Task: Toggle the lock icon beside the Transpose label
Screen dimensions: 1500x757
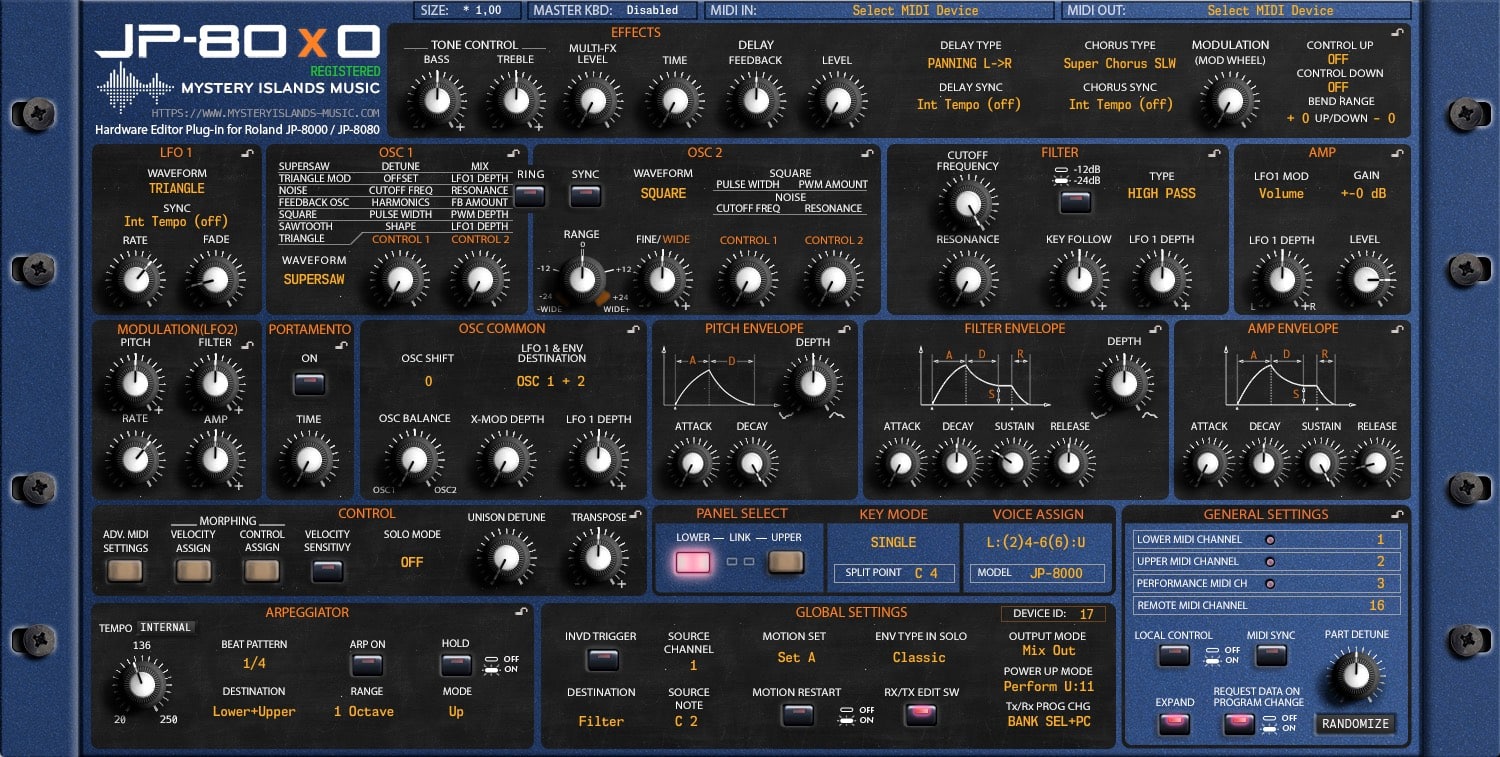Action: [x=634, y=516]
